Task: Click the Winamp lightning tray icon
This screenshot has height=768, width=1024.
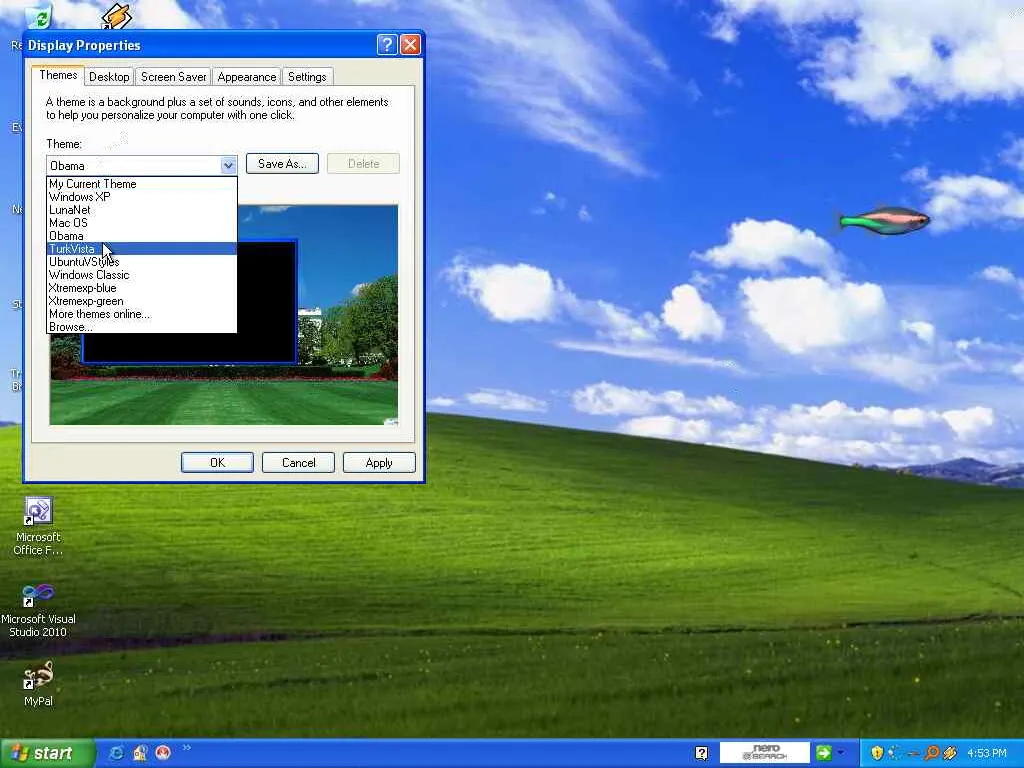Action: click(951, 753)
